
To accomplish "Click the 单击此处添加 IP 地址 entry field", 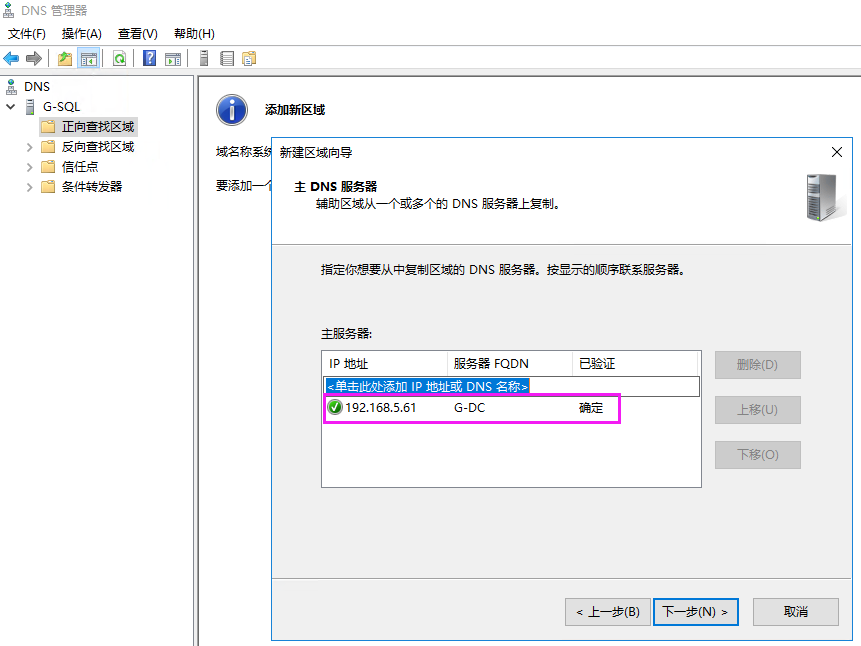I will [x=512, y=386].
